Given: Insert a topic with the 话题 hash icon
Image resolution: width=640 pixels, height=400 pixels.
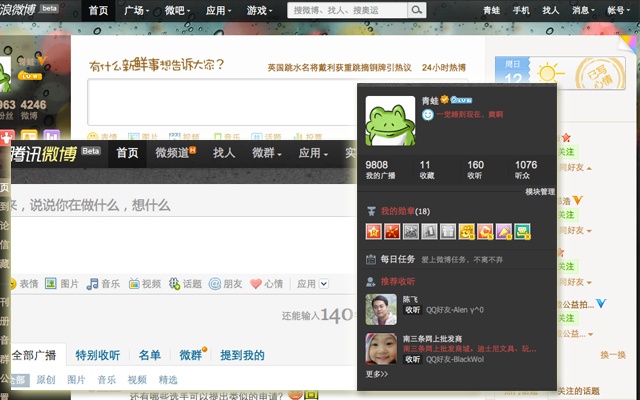Looking at the screenshot, I should tap(174, 284).
